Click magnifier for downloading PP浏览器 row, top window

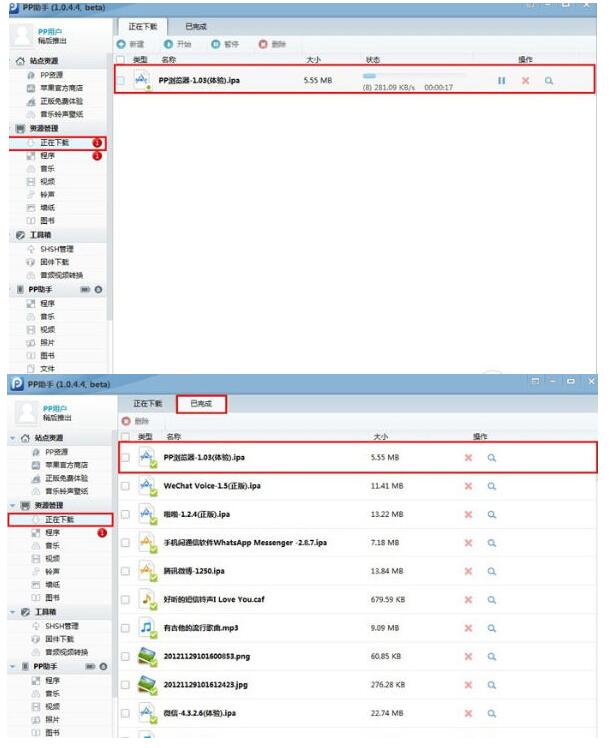[x=549, y=81]
